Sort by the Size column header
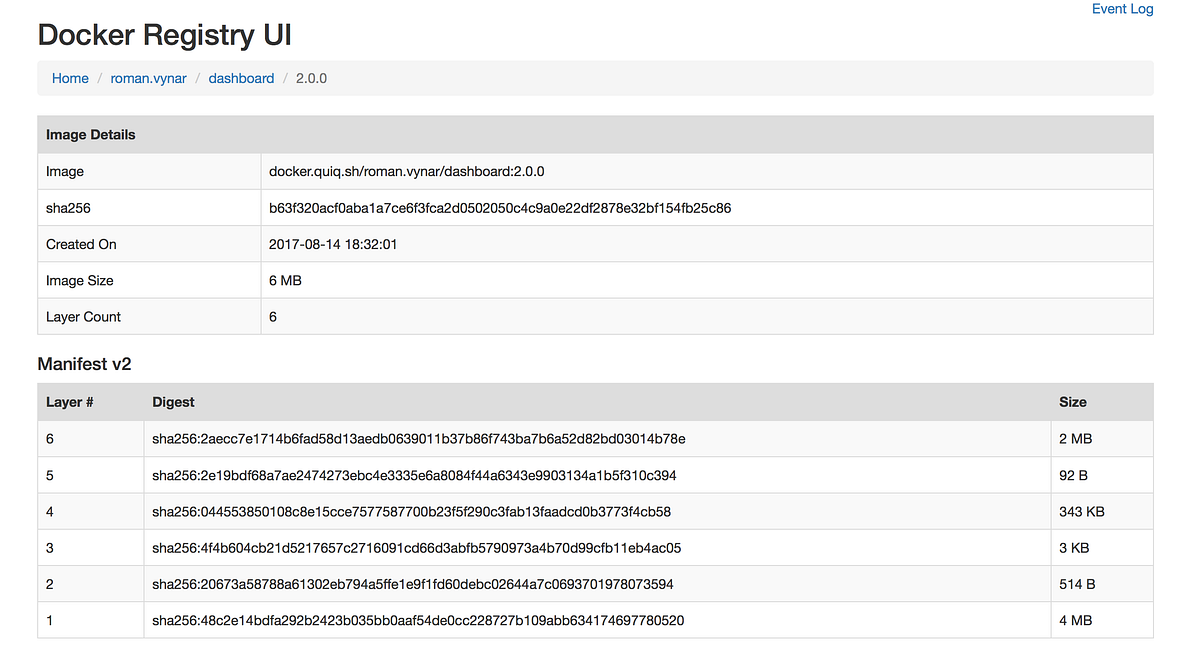Screen dimensions: 1200x650 coord(1073,401)
